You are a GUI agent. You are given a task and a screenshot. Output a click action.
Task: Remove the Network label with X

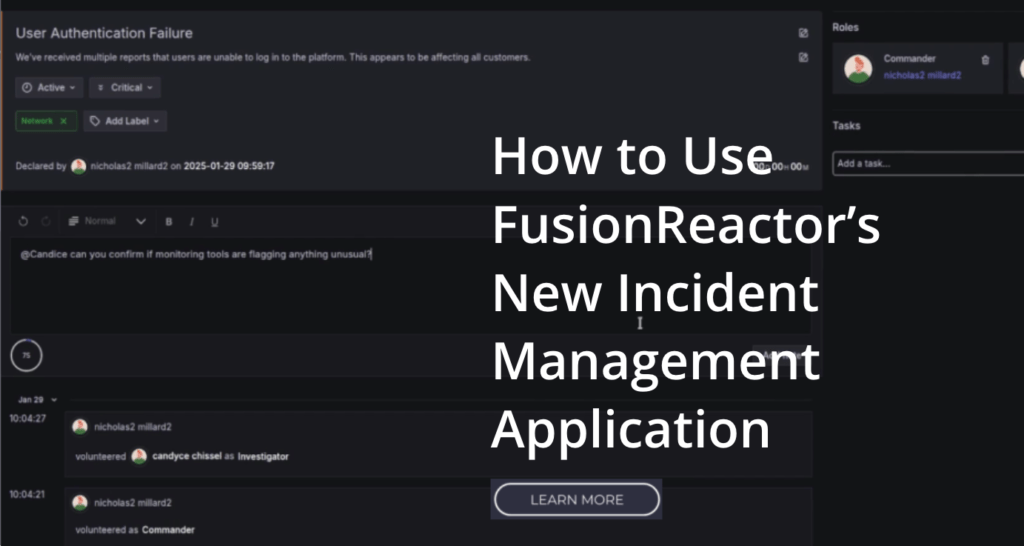coord(63,121)
